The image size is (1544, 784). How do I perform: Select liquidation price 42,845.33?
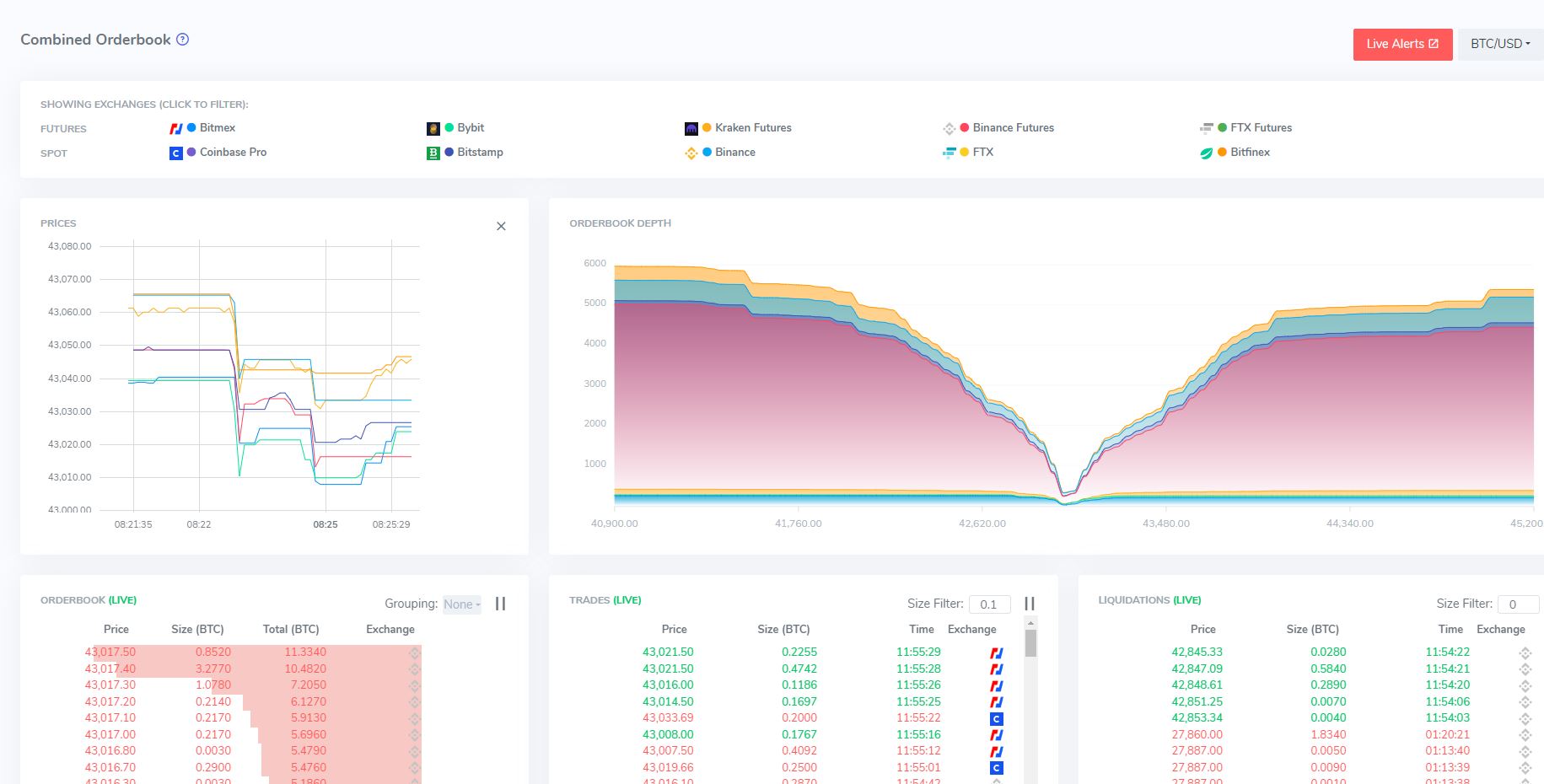pos(1197,652)
